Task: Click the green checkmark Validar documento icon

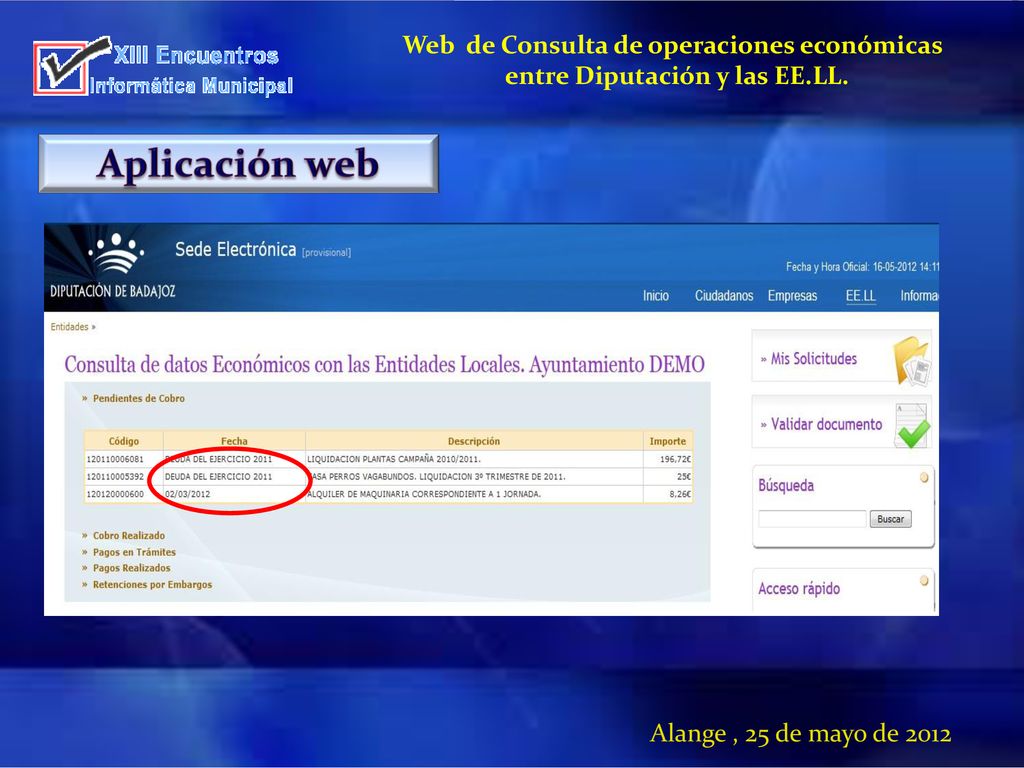Action: click(x=912, y=426)
